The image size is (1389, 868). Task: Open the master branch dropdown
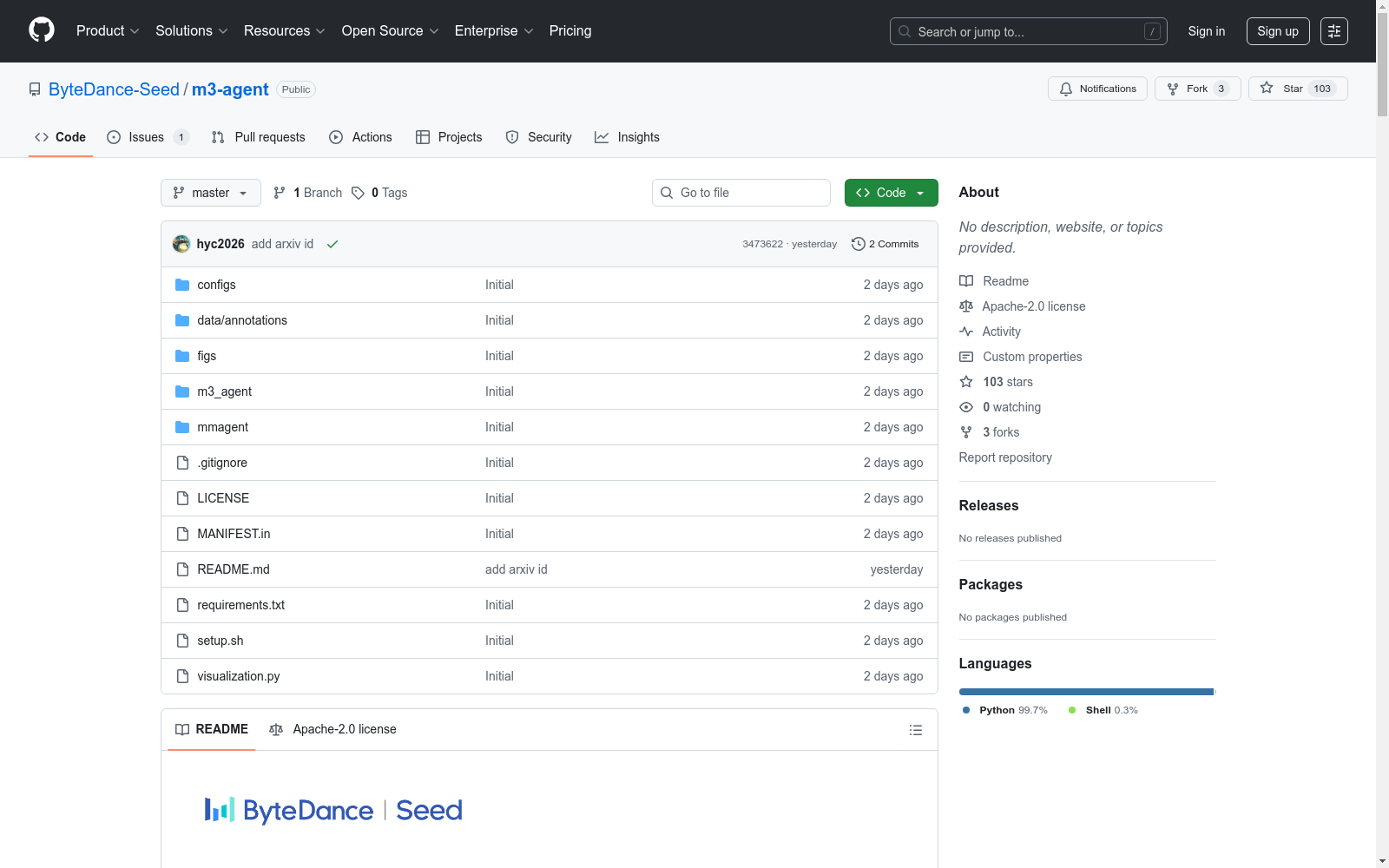(x=211, y=193)
